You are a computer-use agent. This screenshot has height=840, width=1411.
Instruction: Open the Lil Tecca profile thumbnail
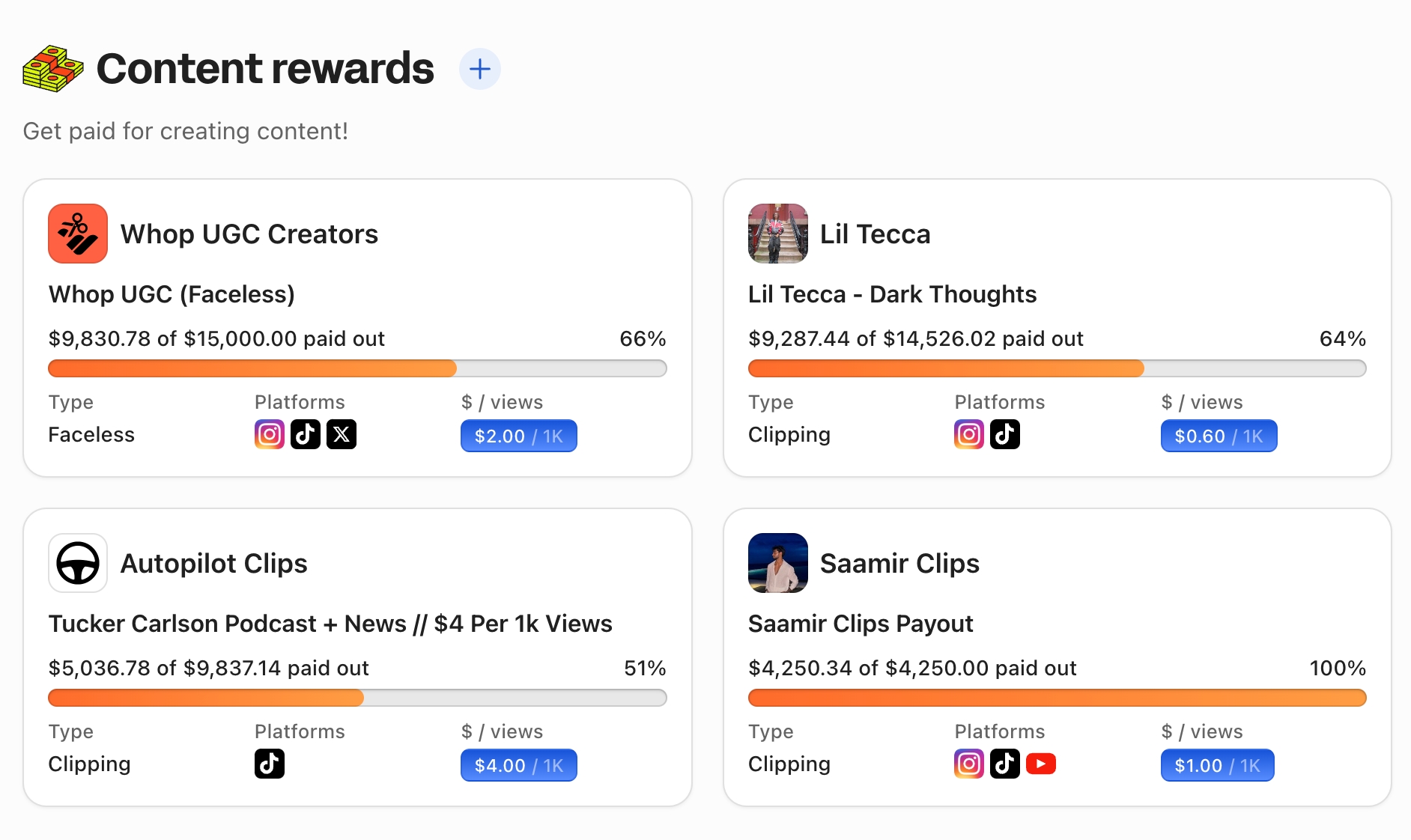tap(778, 234)
